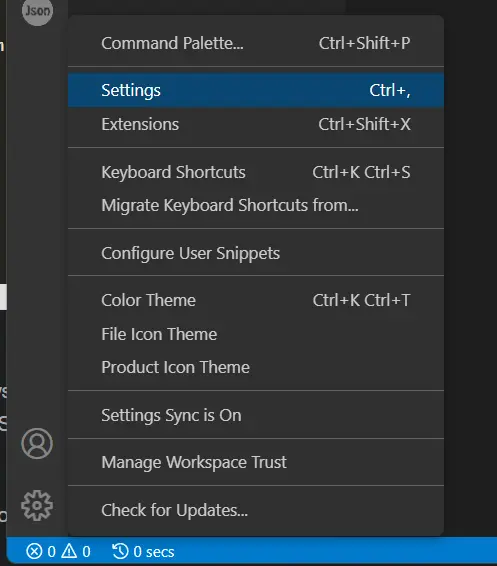Click the warning count in status bar

[x=86, y=552]
